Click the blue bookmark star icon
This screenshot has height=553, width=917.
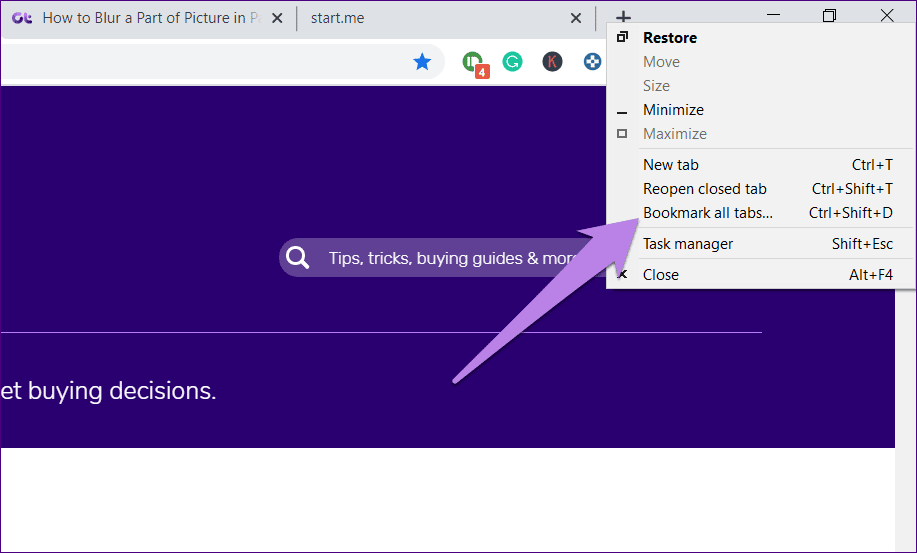click(x=422, y=62)
